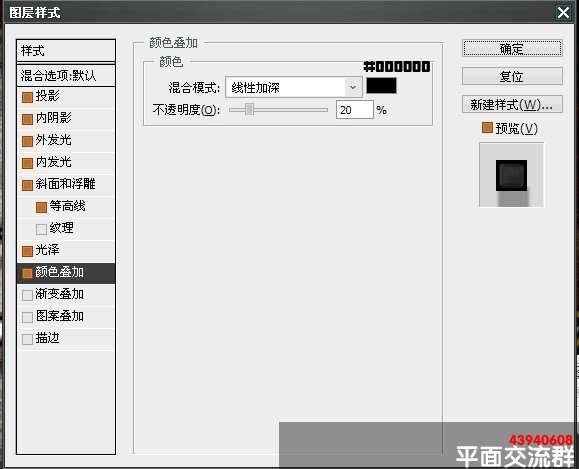
Task: Enable the 纹理 texture checkbox
Action: (41, 229)
